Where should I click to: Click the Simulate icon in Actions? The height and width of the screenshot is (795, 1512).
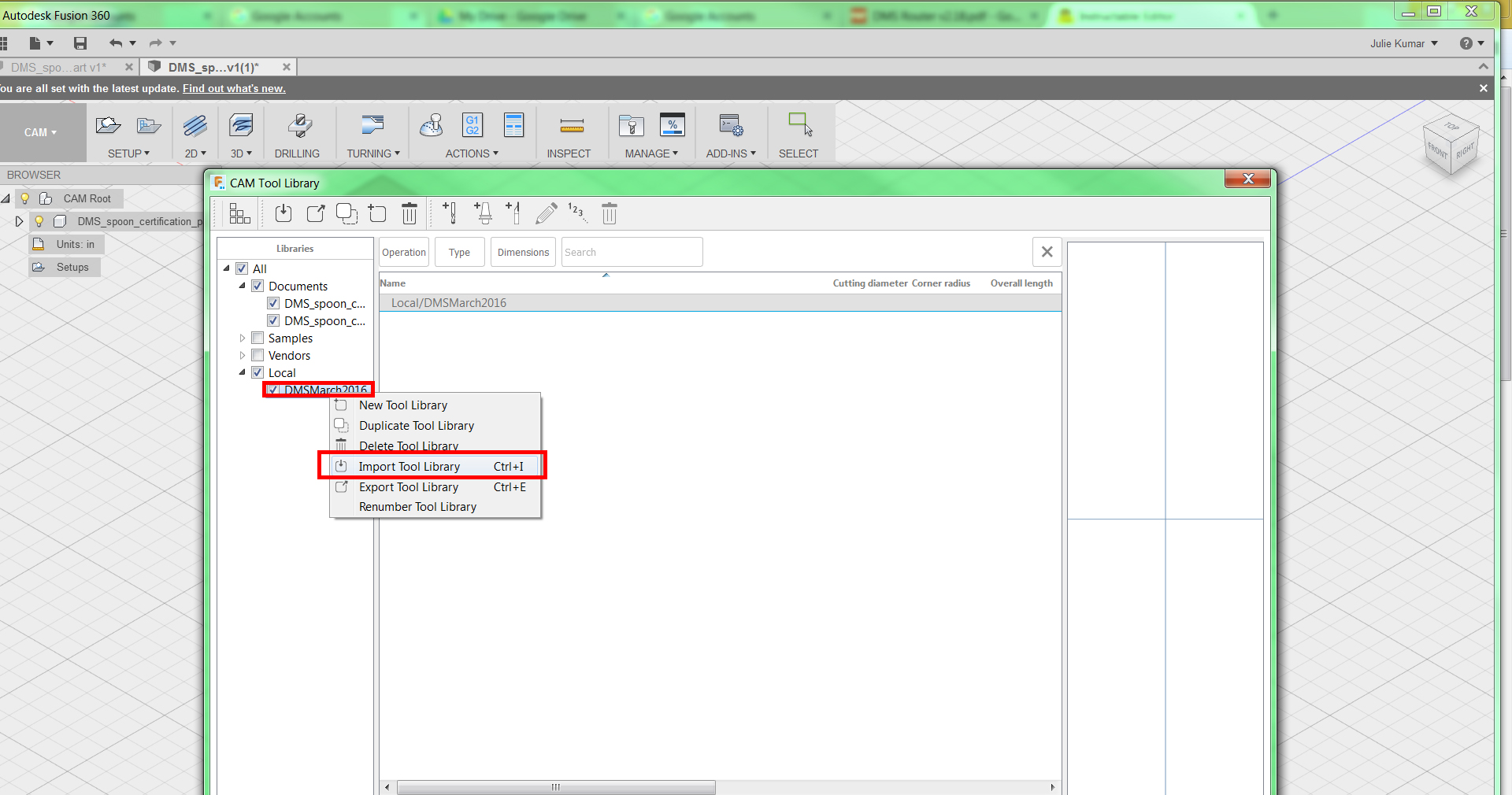(432, 125)
